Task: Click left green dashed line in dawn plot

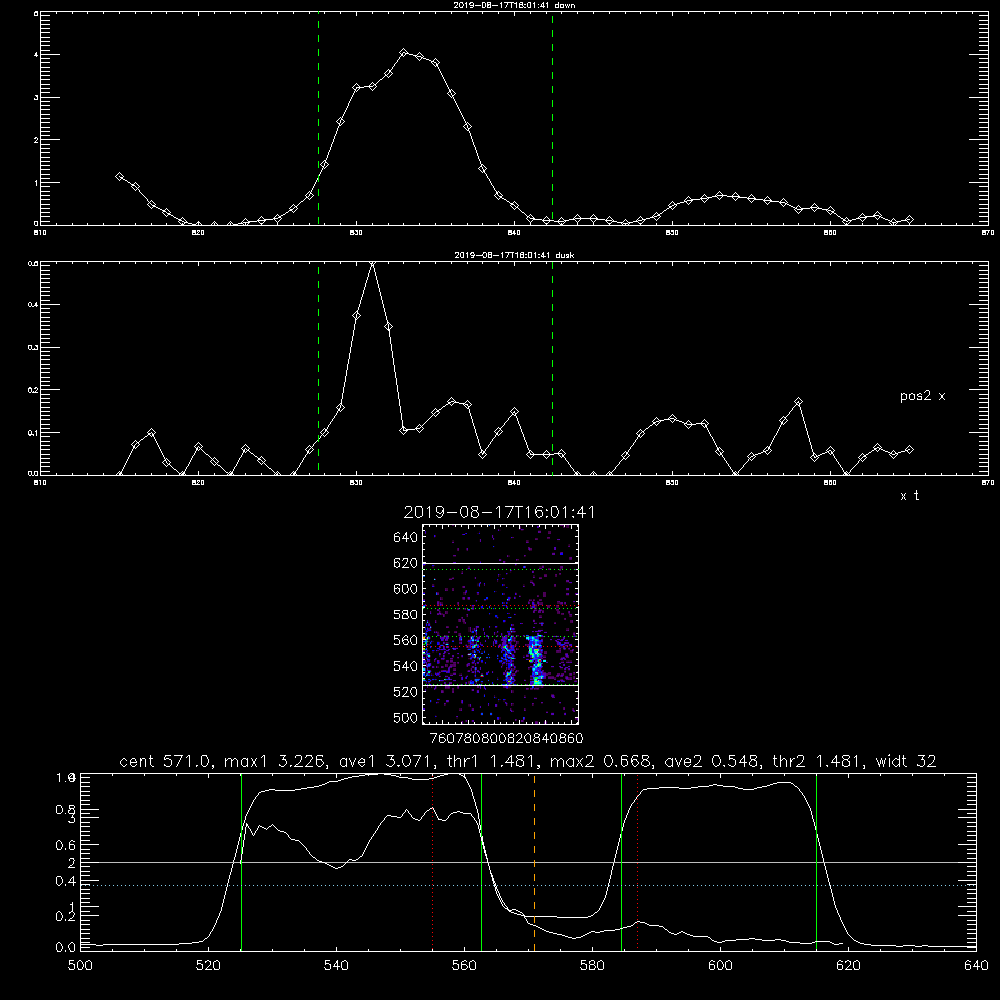Action: click(318, 118)
